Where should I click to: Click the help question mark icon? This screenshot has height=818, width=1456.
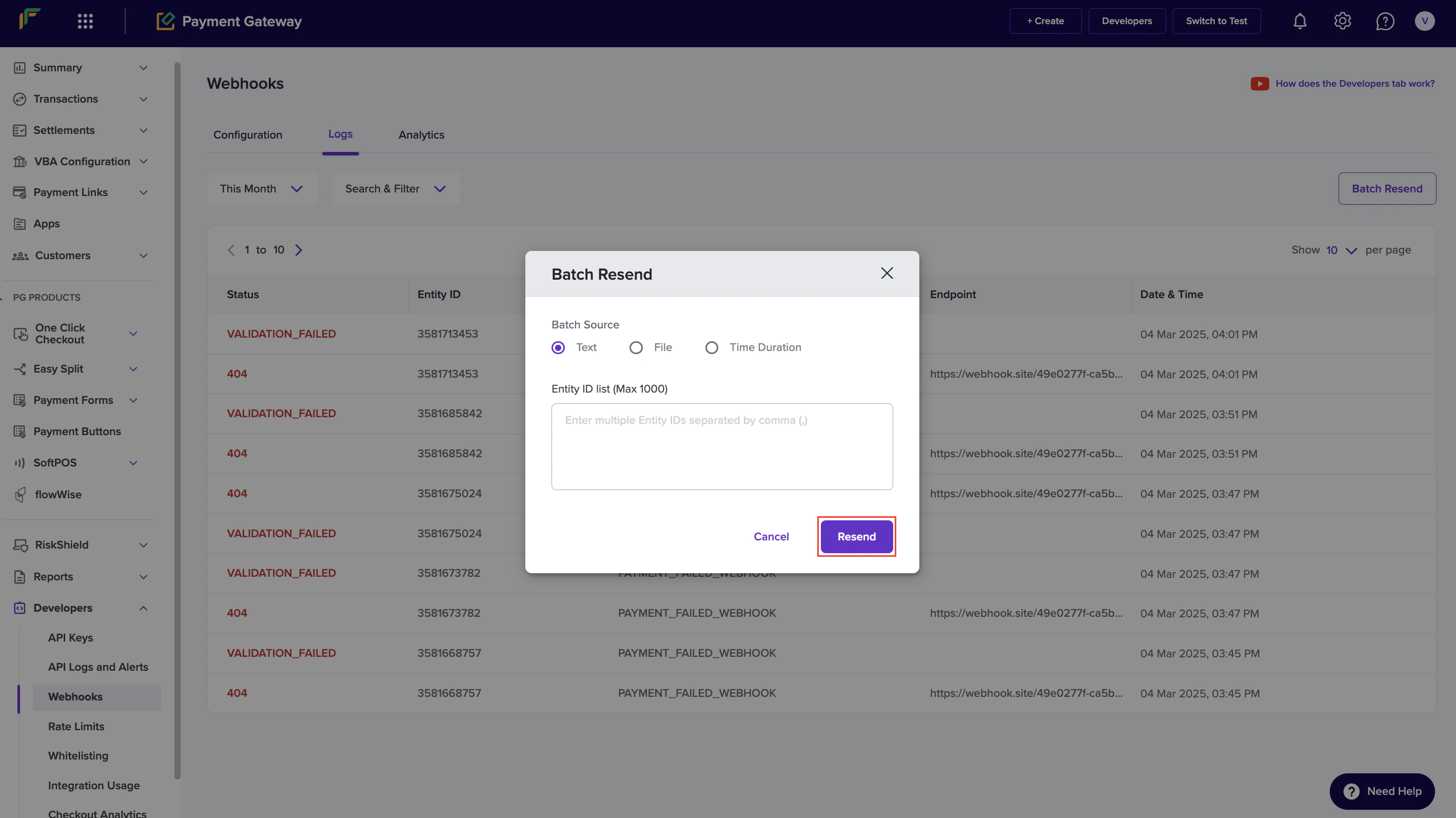[1384, 21]
